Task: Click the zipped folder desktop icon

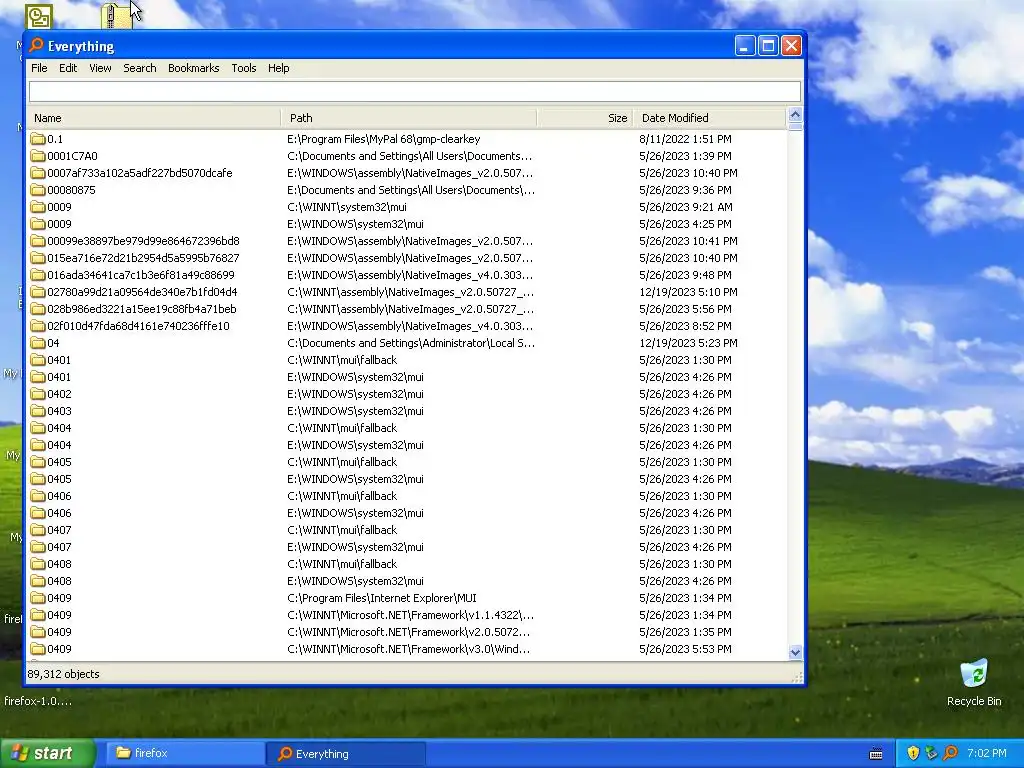Action: 116,16
